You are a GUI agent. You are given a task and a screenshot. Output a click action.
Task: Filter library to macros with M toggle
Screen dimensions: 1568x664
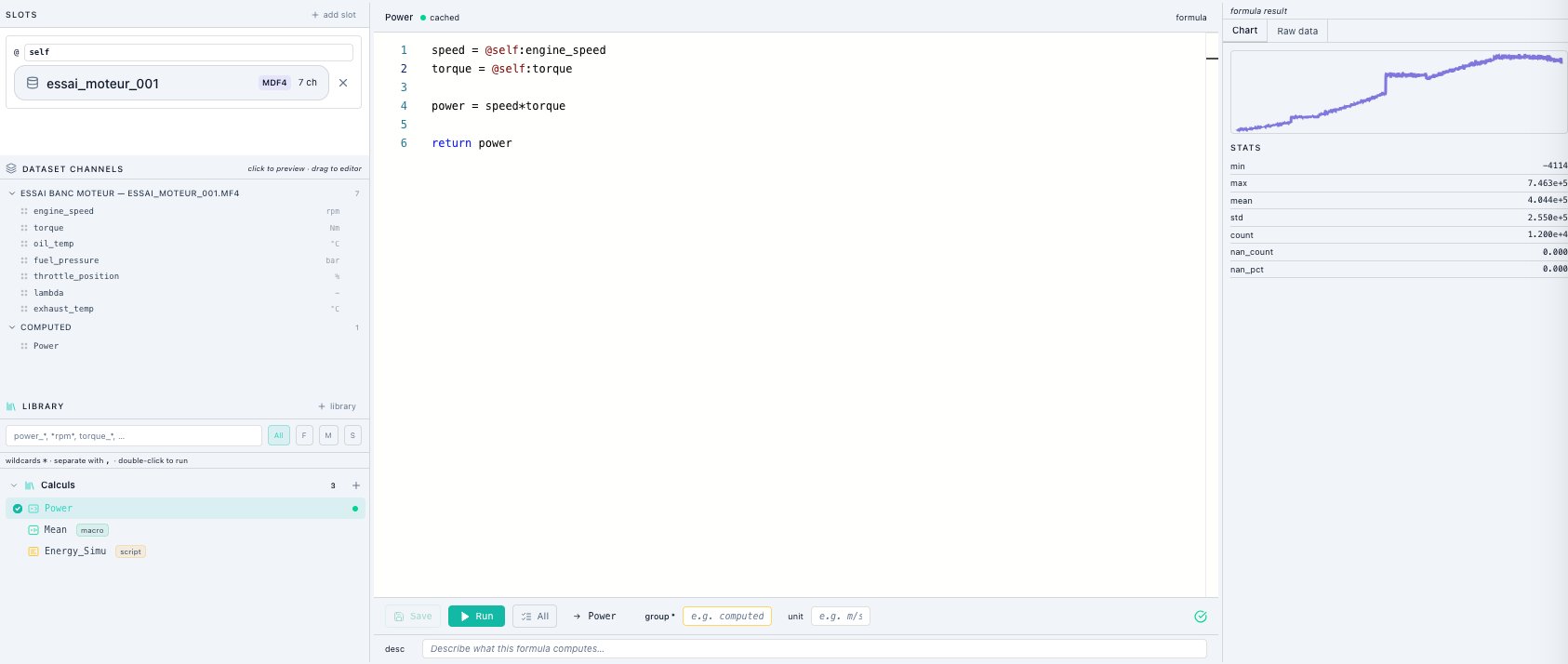point(328,435)
